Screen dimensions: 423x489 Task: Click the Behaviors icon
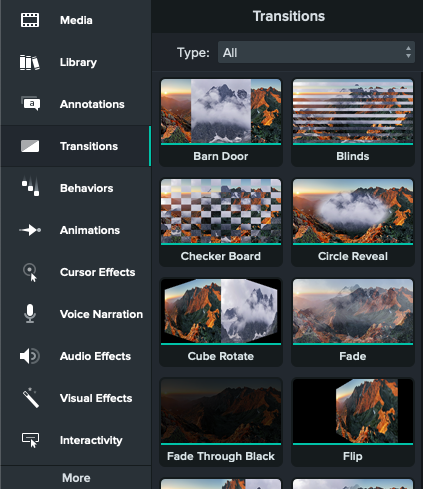click(x=31, y=186)
